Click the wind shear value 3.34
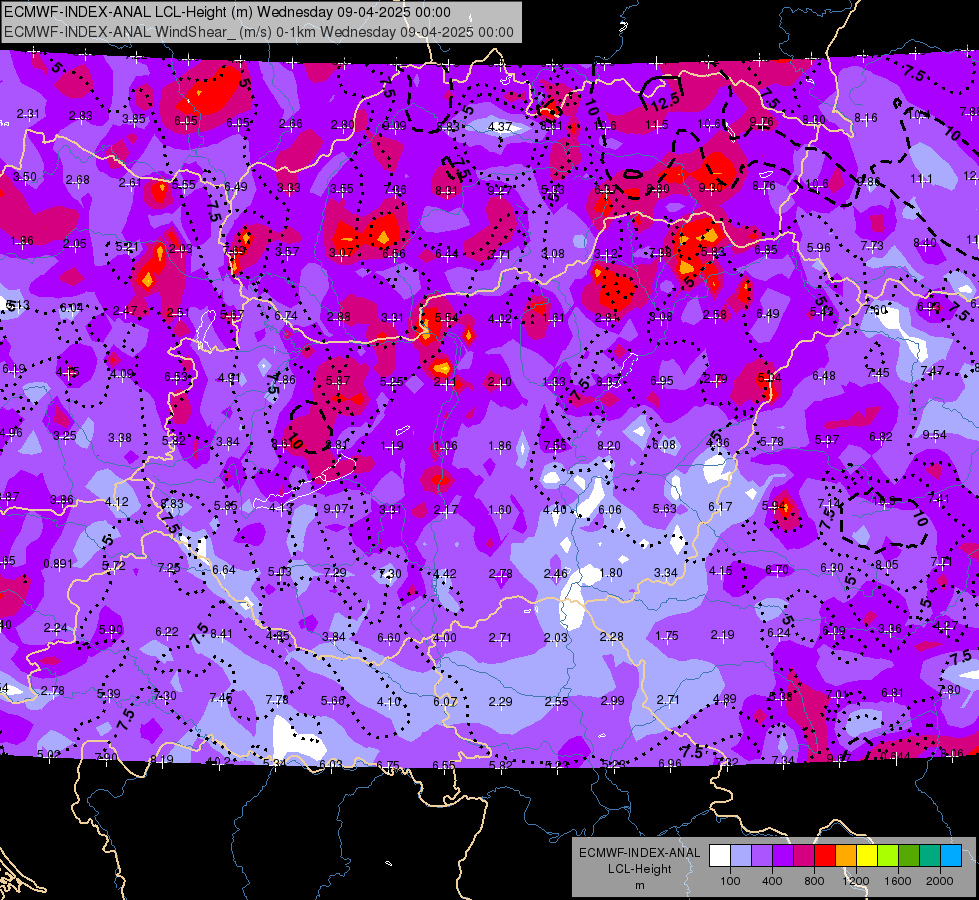The image size is (979, 900). coord(666,572)
